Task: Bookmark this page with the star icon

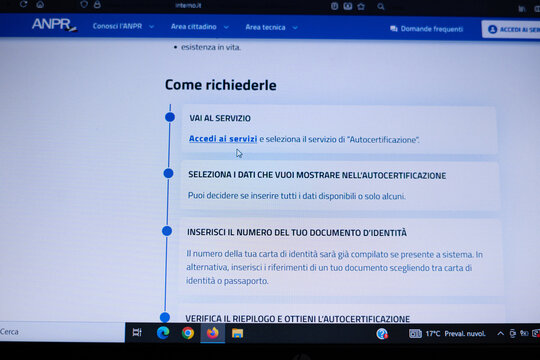Action: pos(361,7)
